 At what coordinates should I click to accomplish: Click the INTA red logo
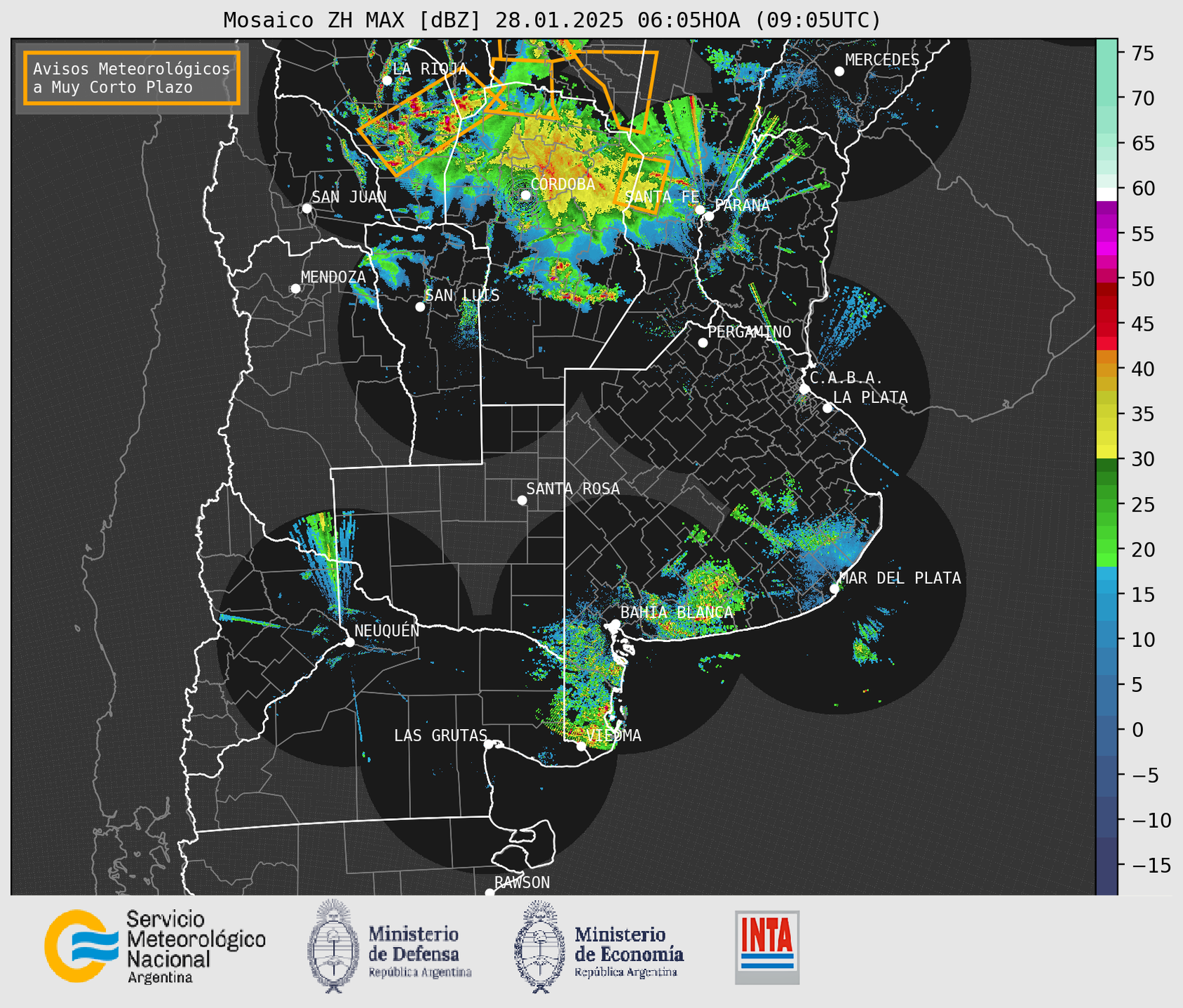[x=767, y=947]
